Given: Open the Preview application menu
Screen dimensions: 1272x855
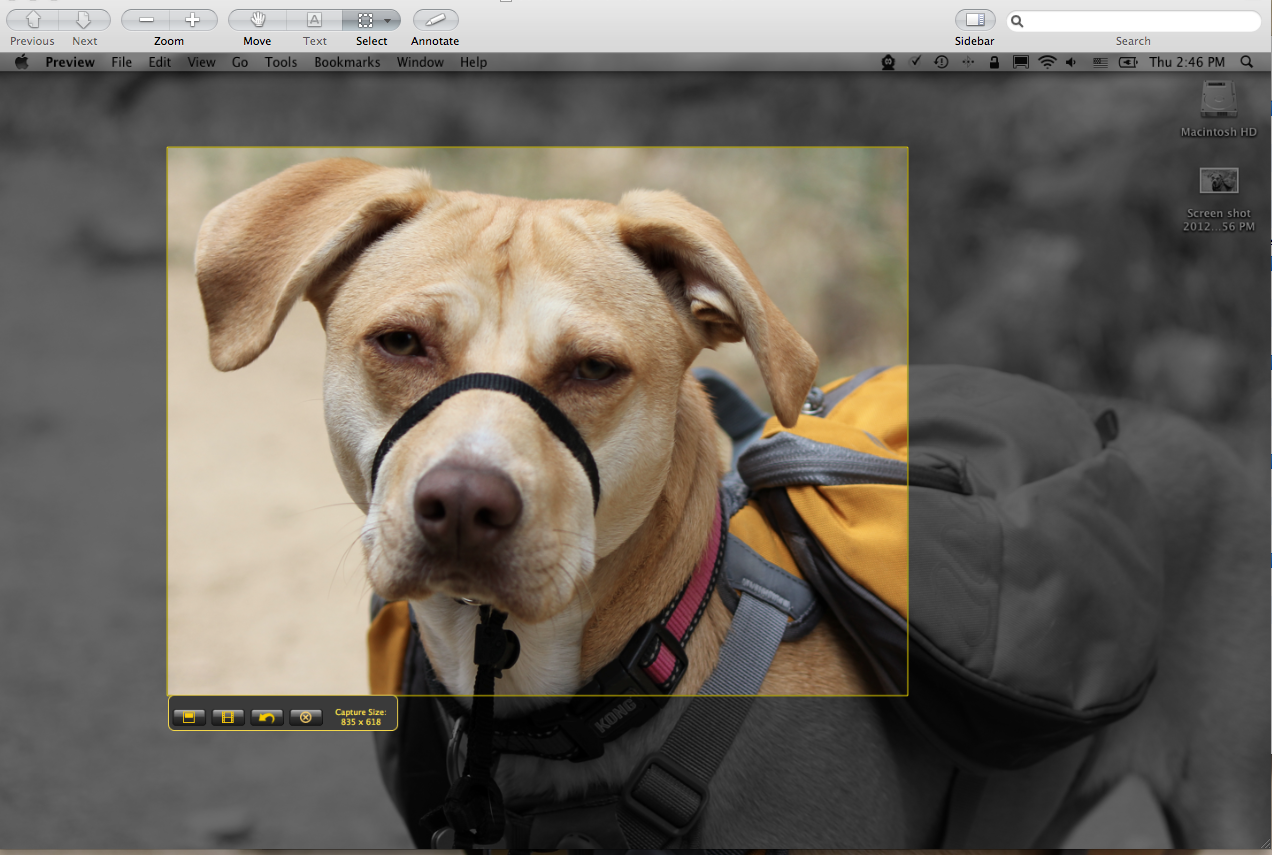Looking at the screenshot, I should [70, 62].
